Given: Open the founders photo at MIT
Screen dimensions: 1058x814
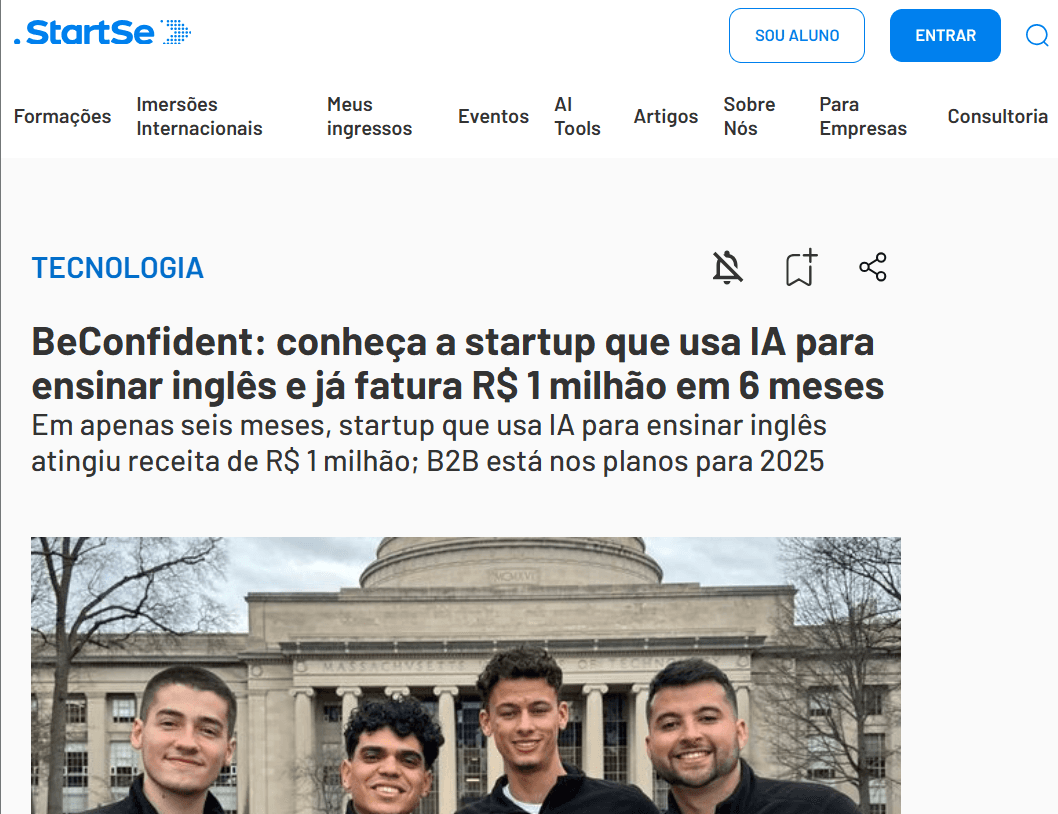Looking at the screenshot, I should [466, 675].
